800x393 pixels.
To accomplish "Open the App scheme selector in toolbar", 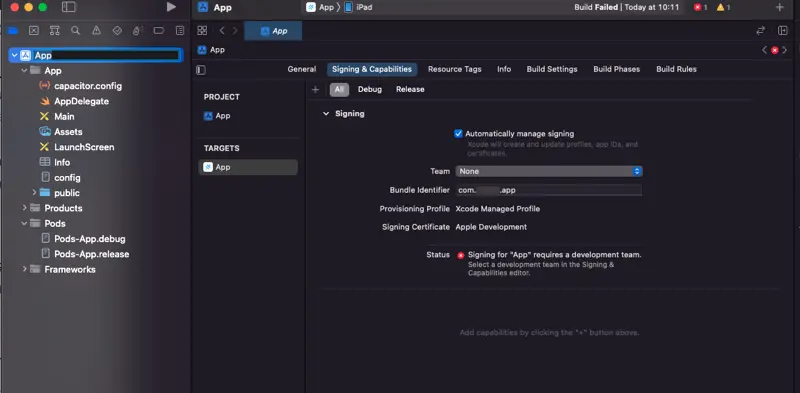I will coord(319,7).
